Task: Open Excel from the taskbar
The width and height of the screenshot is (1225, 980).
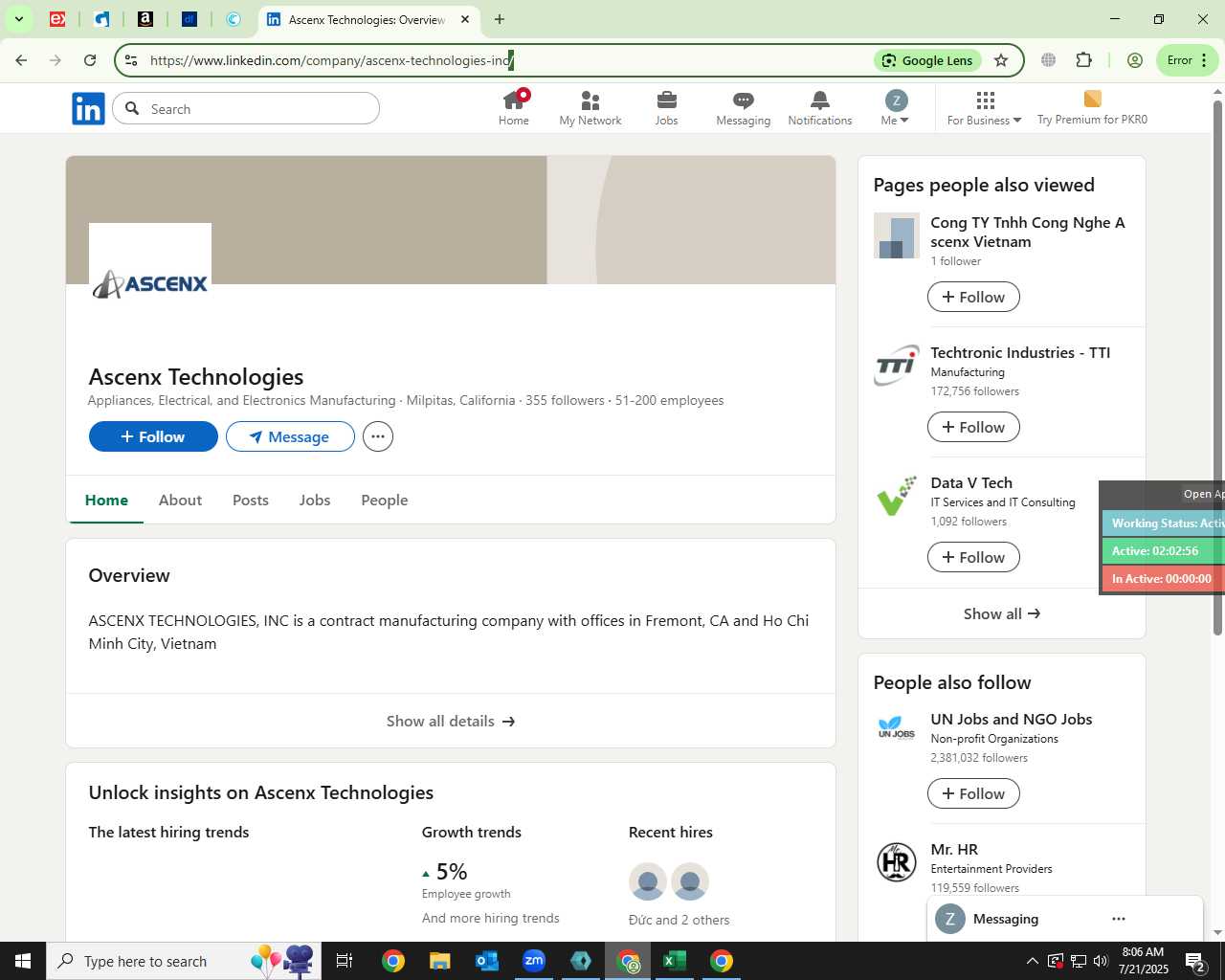Action: click(675, 961)
